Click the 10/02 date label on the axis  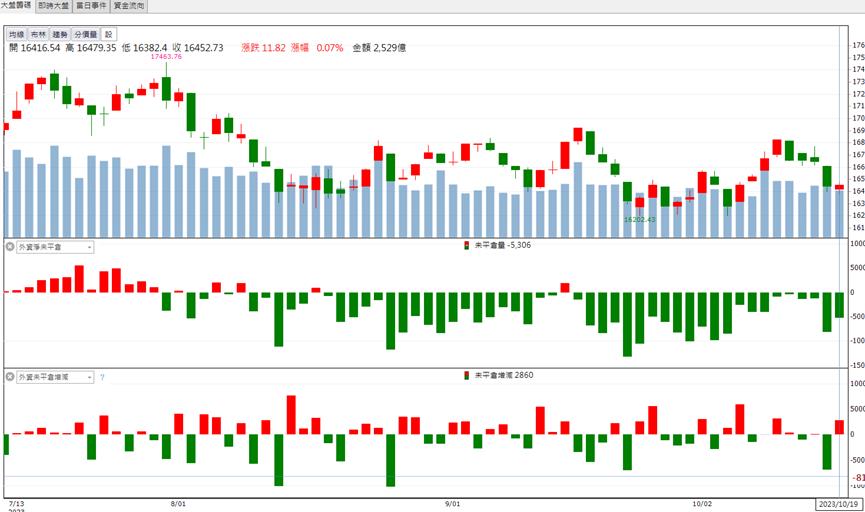702,504
